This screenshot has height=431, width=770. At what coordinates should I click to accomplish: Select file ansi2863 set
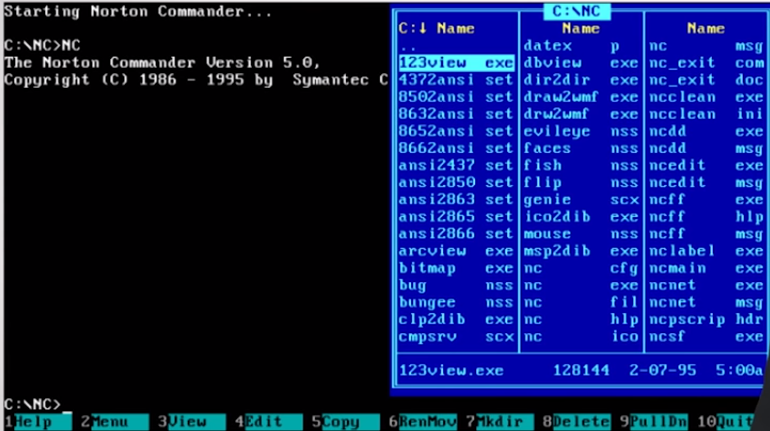pyautogui.click(x=456, y=200)
